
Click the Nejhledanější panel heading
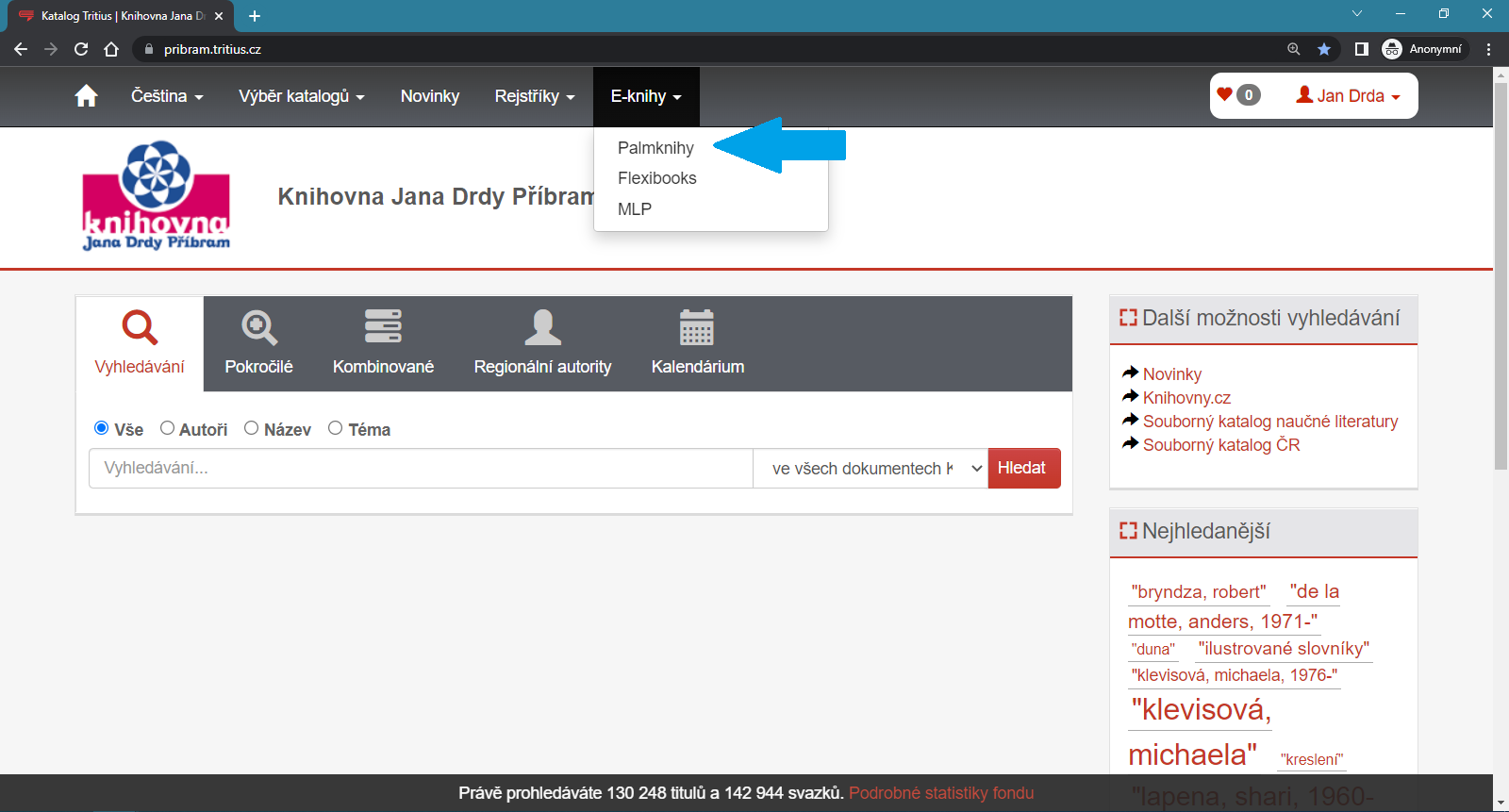tap(1206, 531)
